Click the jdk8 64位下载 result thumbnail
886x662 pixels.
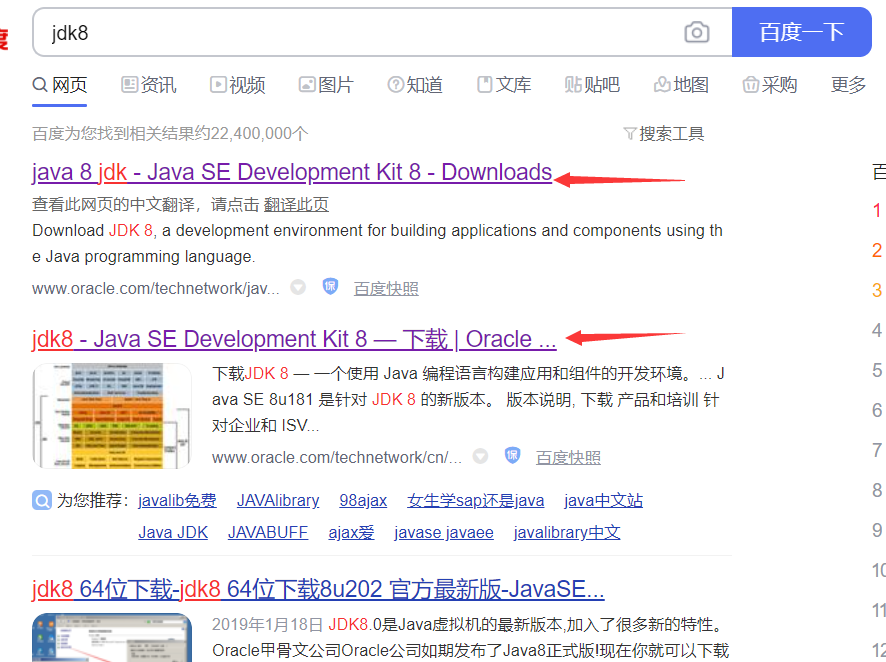pos(112,637)
